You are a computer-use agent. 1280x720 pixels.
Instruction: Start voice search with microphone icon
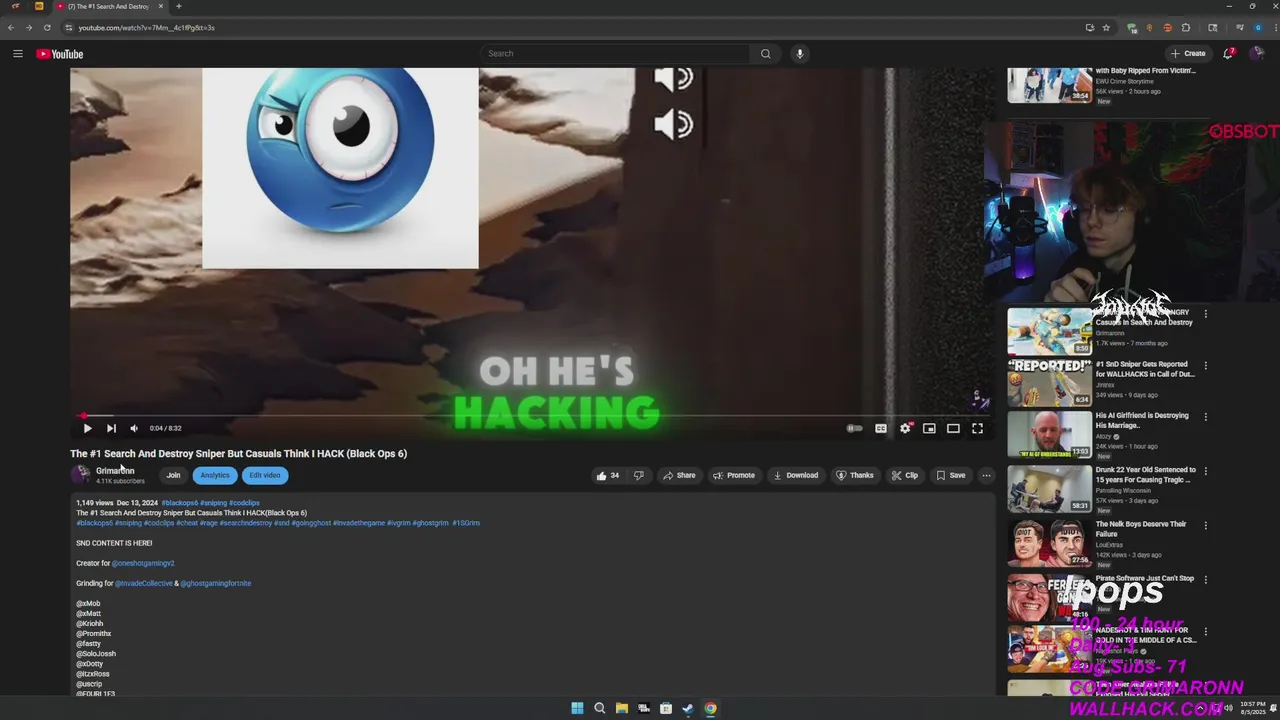click(799, 54)
